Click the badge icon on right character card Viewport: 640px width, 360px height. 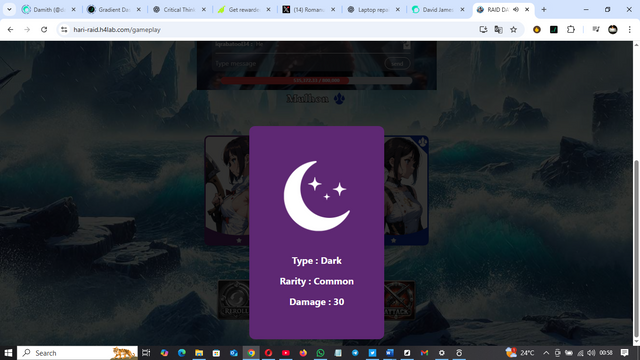click(x=422, y=142)
